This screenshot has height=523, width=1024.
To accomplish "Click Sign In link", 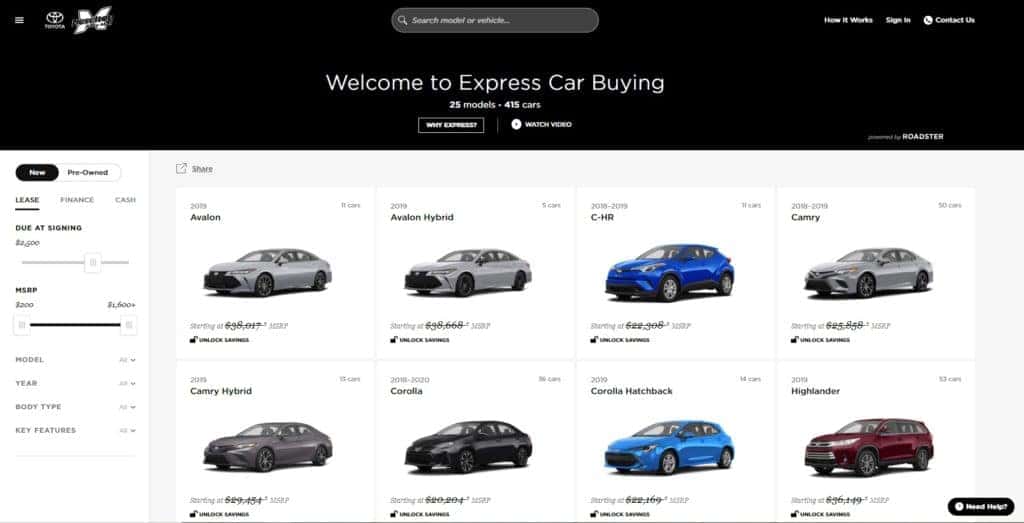I will coord(898,20).
